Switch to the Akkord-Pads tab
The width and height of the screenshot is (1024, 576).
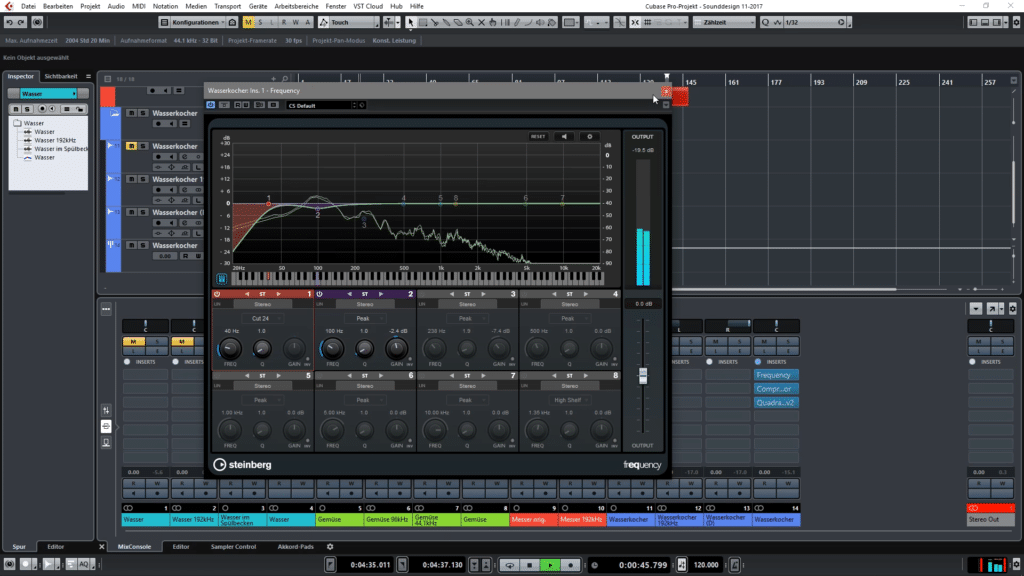(295, 547)
